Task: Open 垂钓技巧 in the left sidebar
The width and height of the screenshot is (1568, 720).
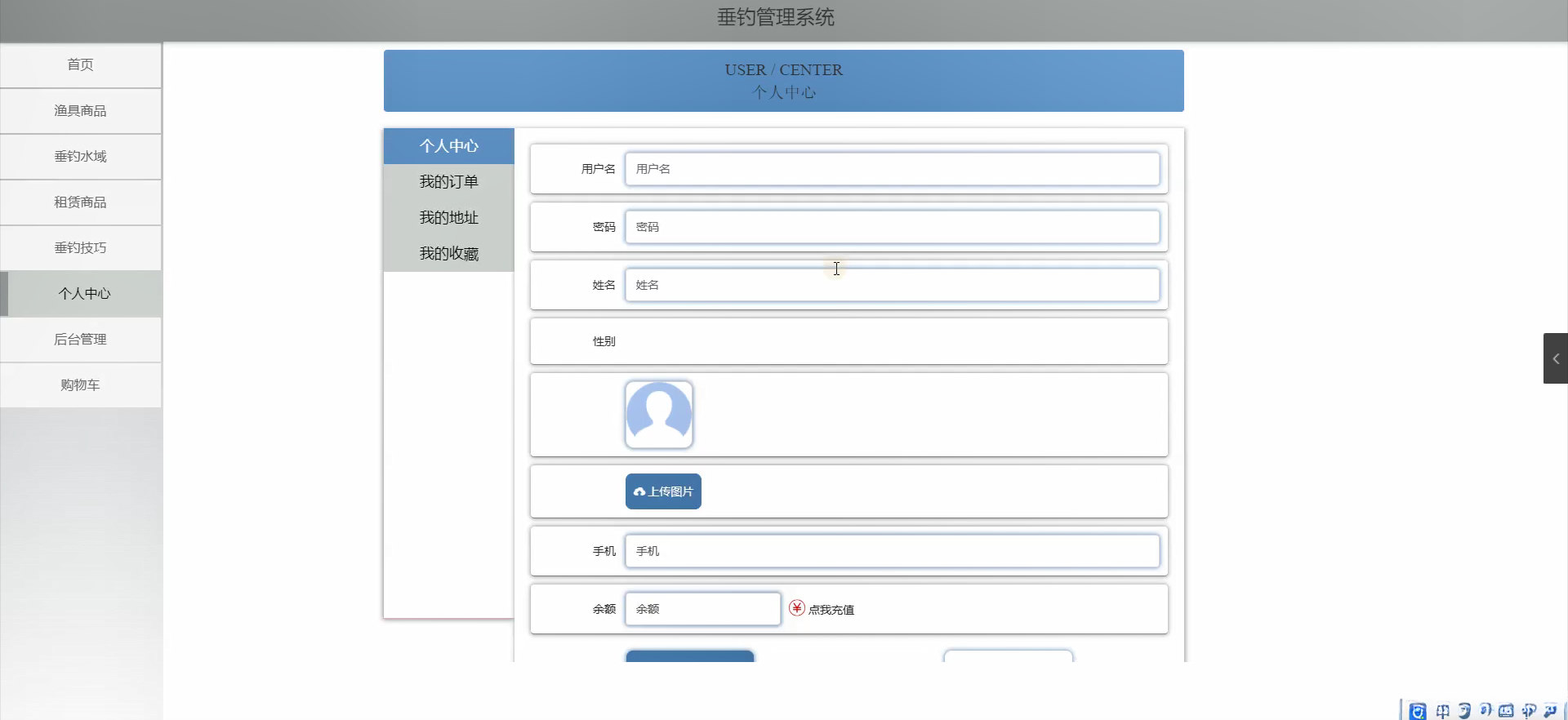Action: (x=80, y=247)
